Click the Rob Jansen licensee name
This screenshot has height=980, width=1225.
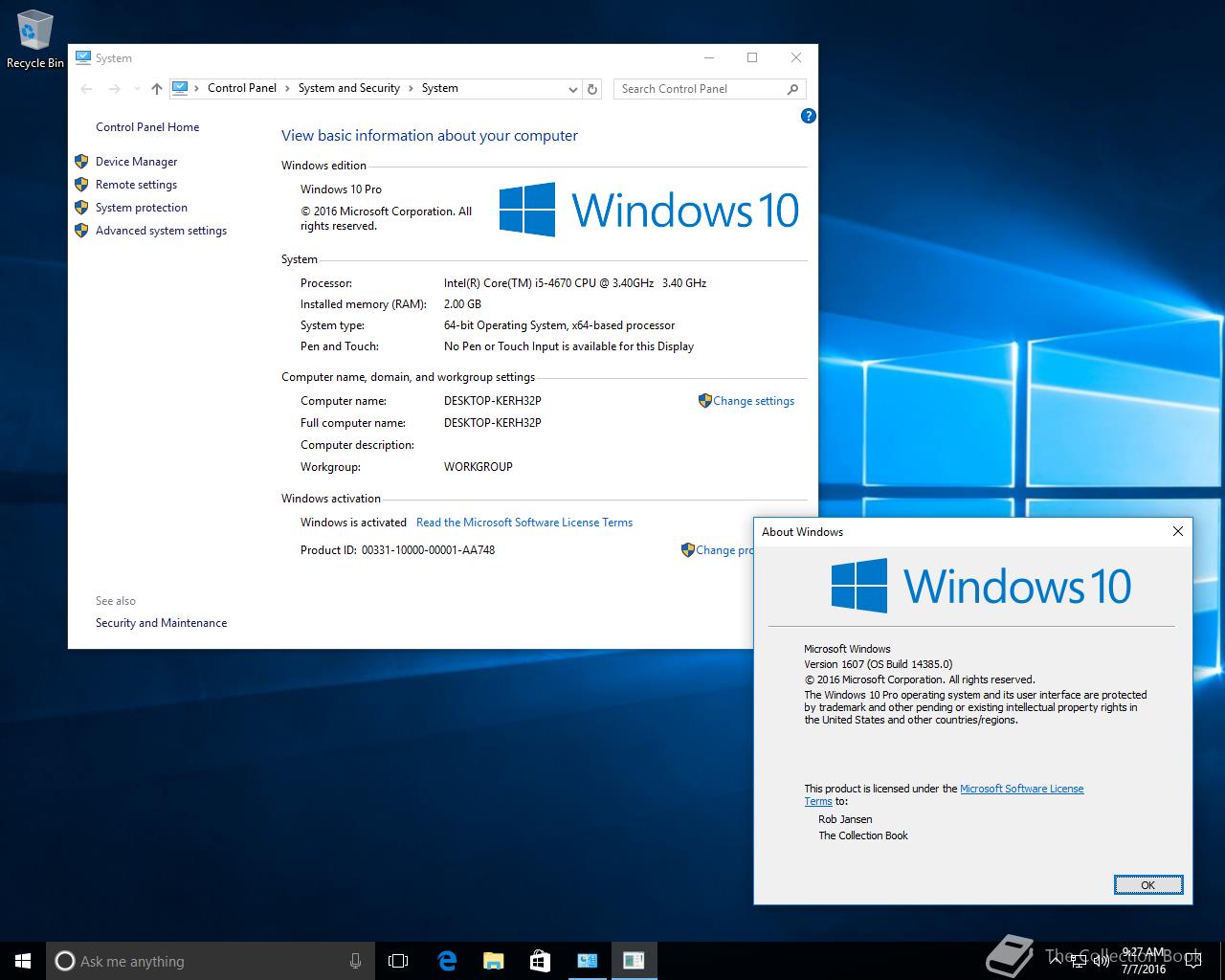click(x=845, y=819)
